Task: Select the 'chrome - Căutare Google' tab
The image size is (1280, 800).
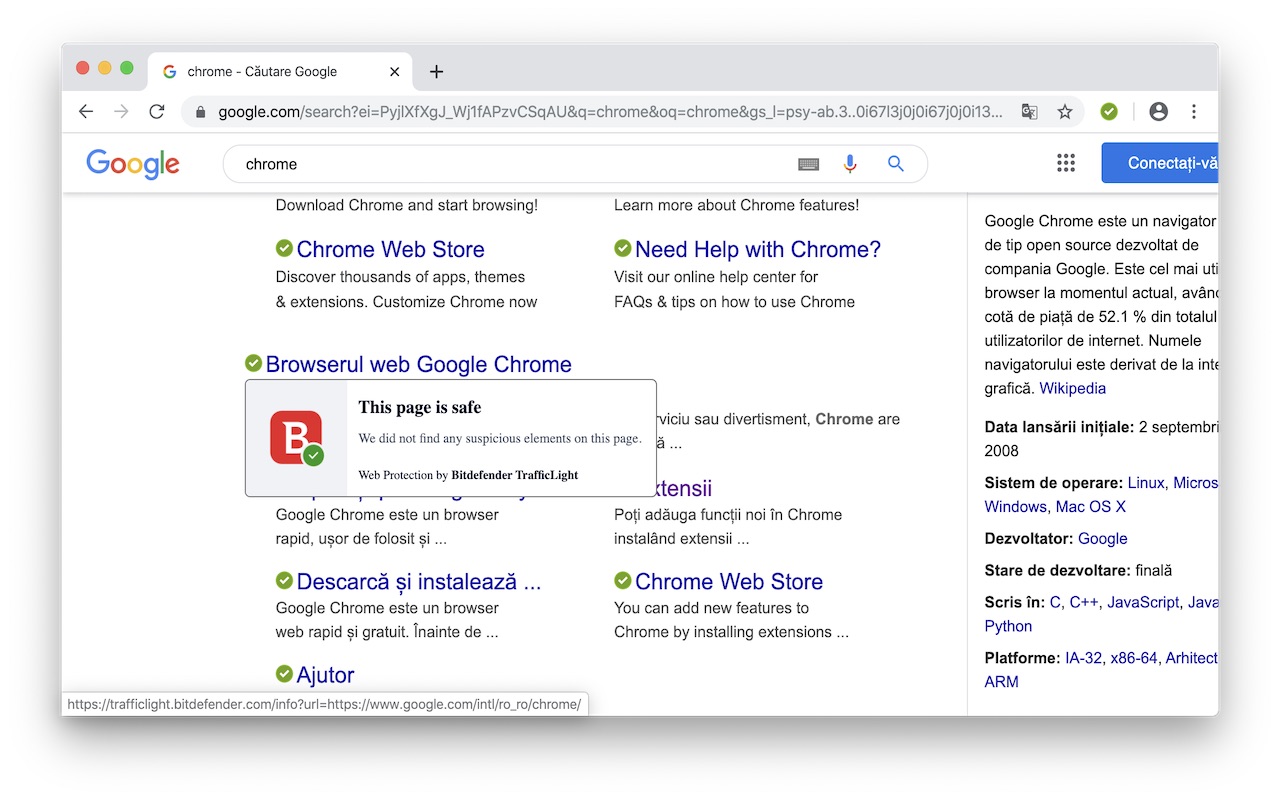Action: [x=262, y=72]
